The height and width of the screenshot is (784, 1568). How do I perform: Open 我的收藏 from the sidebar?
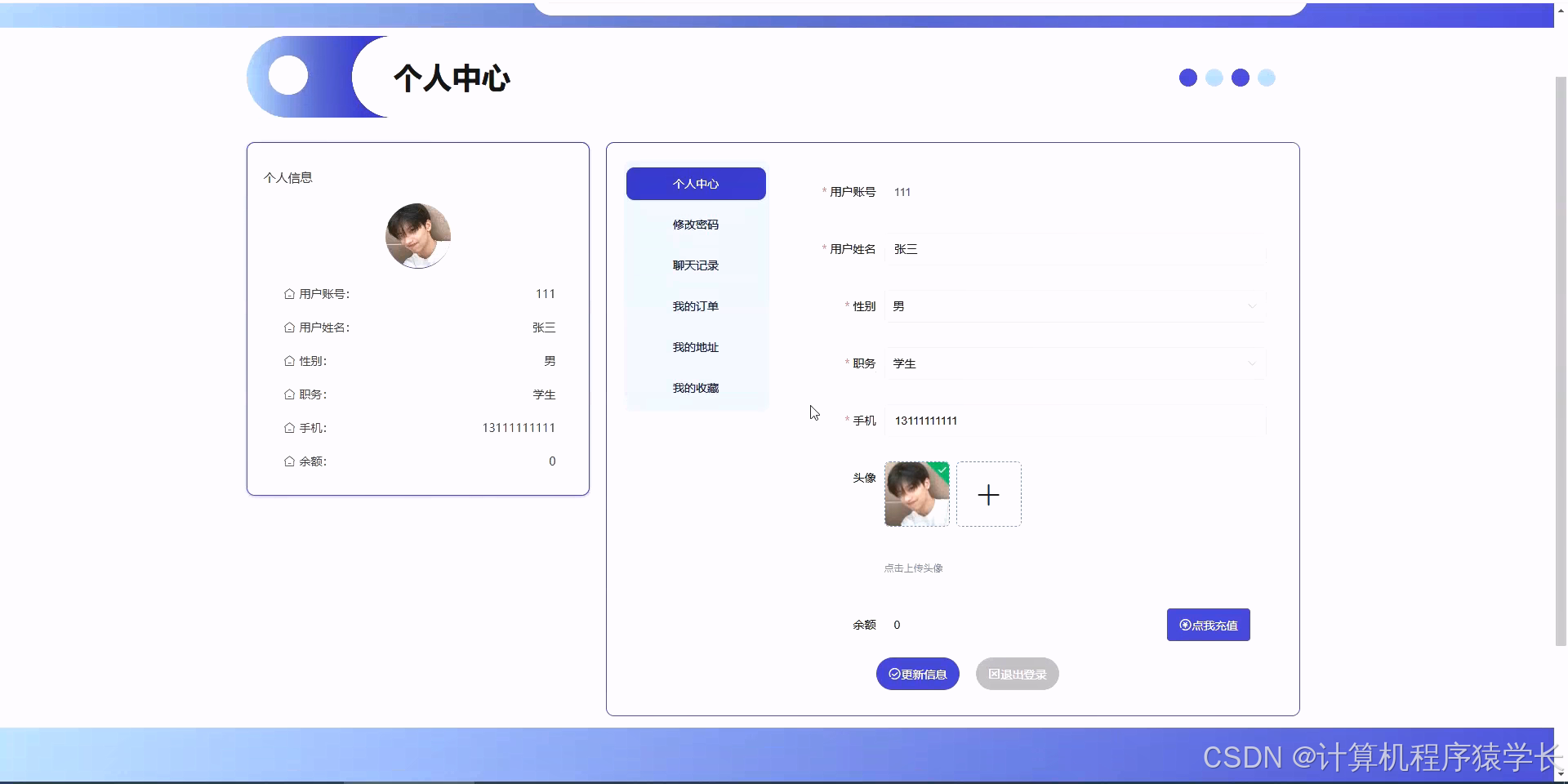[695, 387]
